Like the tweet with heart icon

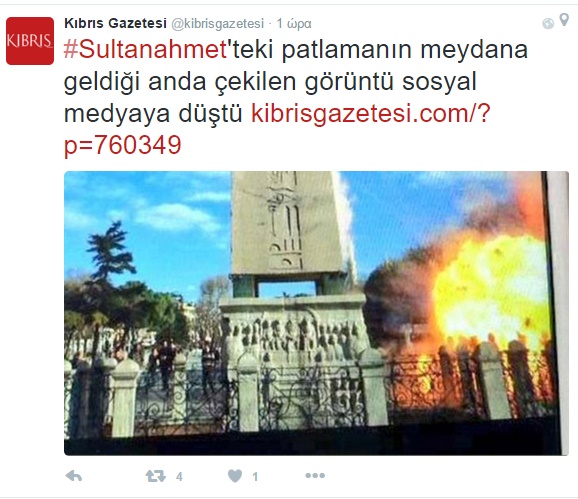235,476
